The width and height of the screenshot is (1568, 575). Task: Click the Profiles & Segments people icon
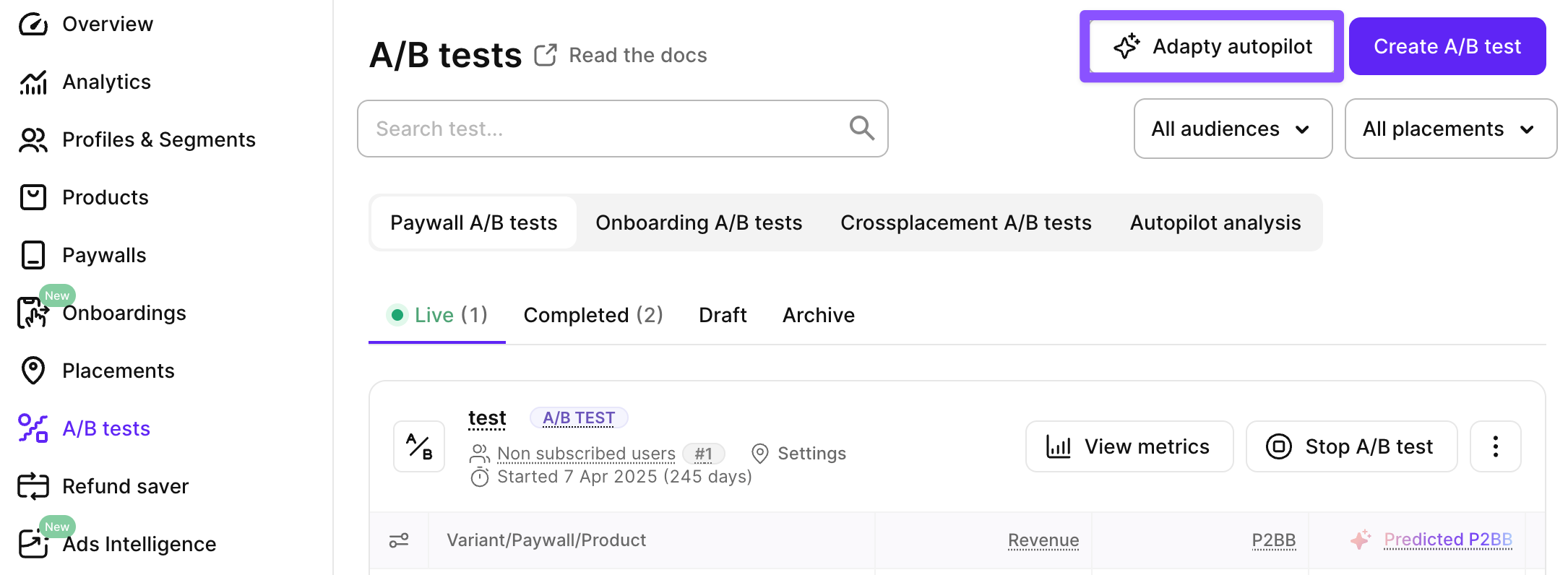[33, 140]
